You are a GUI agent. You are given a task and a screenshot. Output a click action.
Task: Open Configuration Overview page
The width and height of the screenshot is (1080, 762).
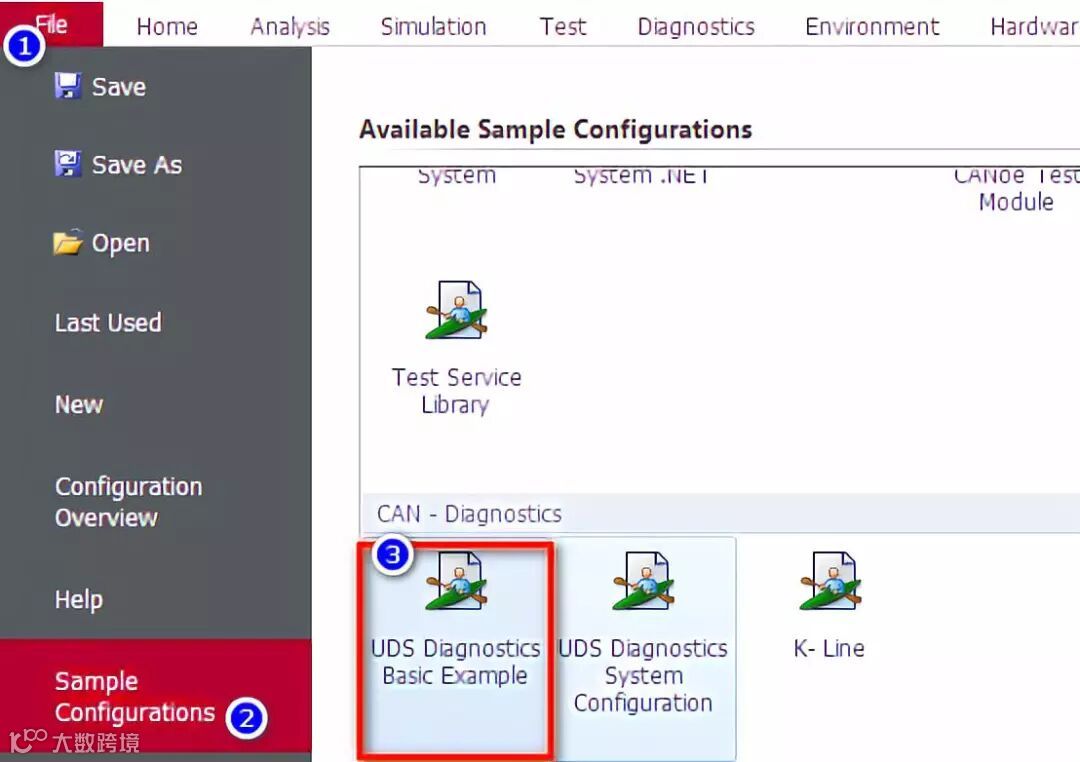[129, 502]
